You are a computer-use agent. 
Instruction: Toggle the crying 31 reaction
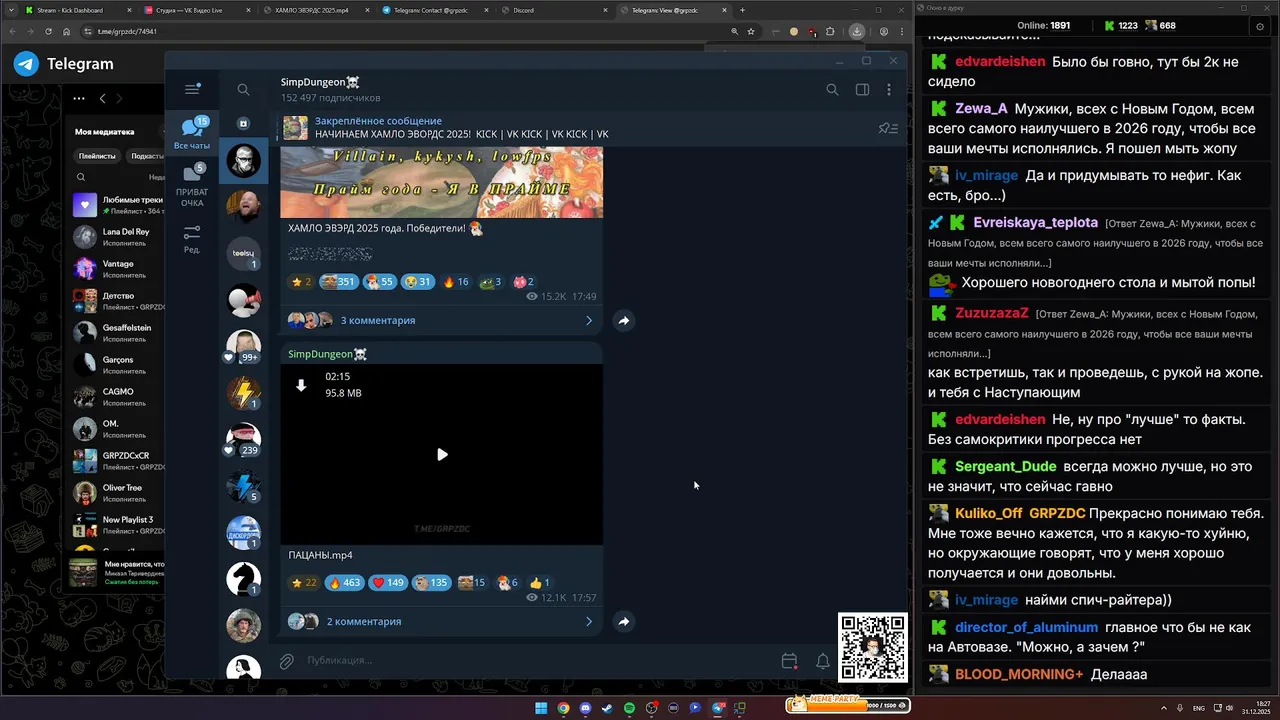click(x=417, y=282)
